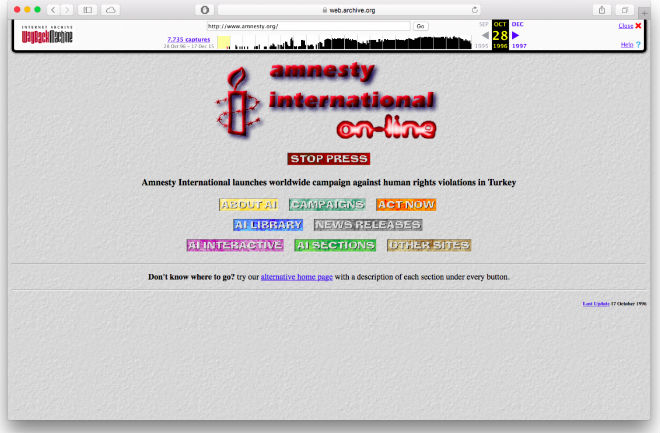Open the OTHER SITES button
Viewport: 660px width, 433px height.
429,245
